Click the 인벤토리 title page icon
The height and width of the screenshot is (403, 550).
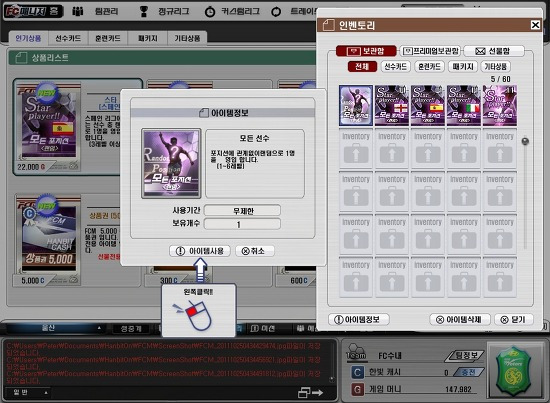click(328, 25)
